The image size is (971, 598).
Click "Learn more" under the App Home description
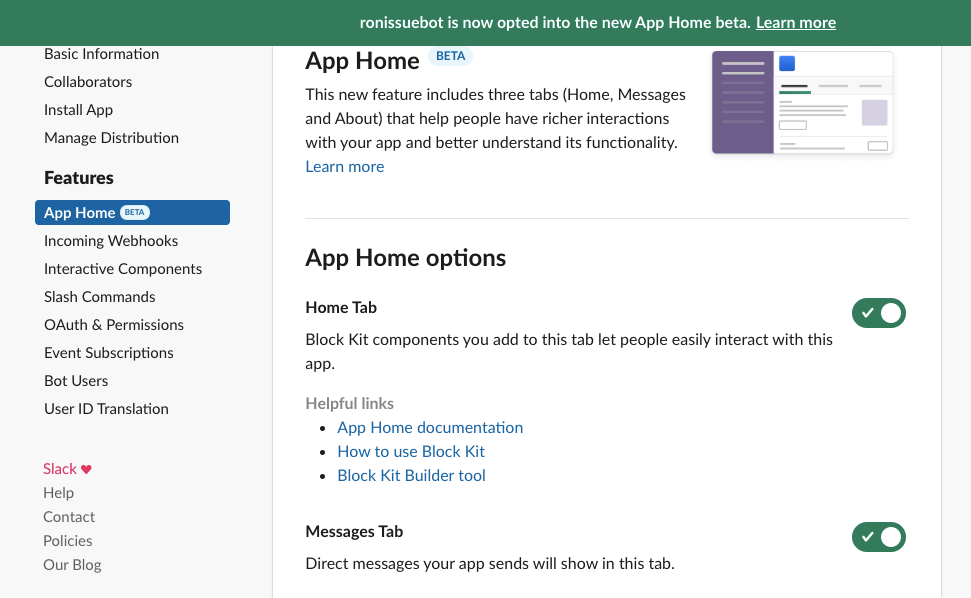coord(344,166)
